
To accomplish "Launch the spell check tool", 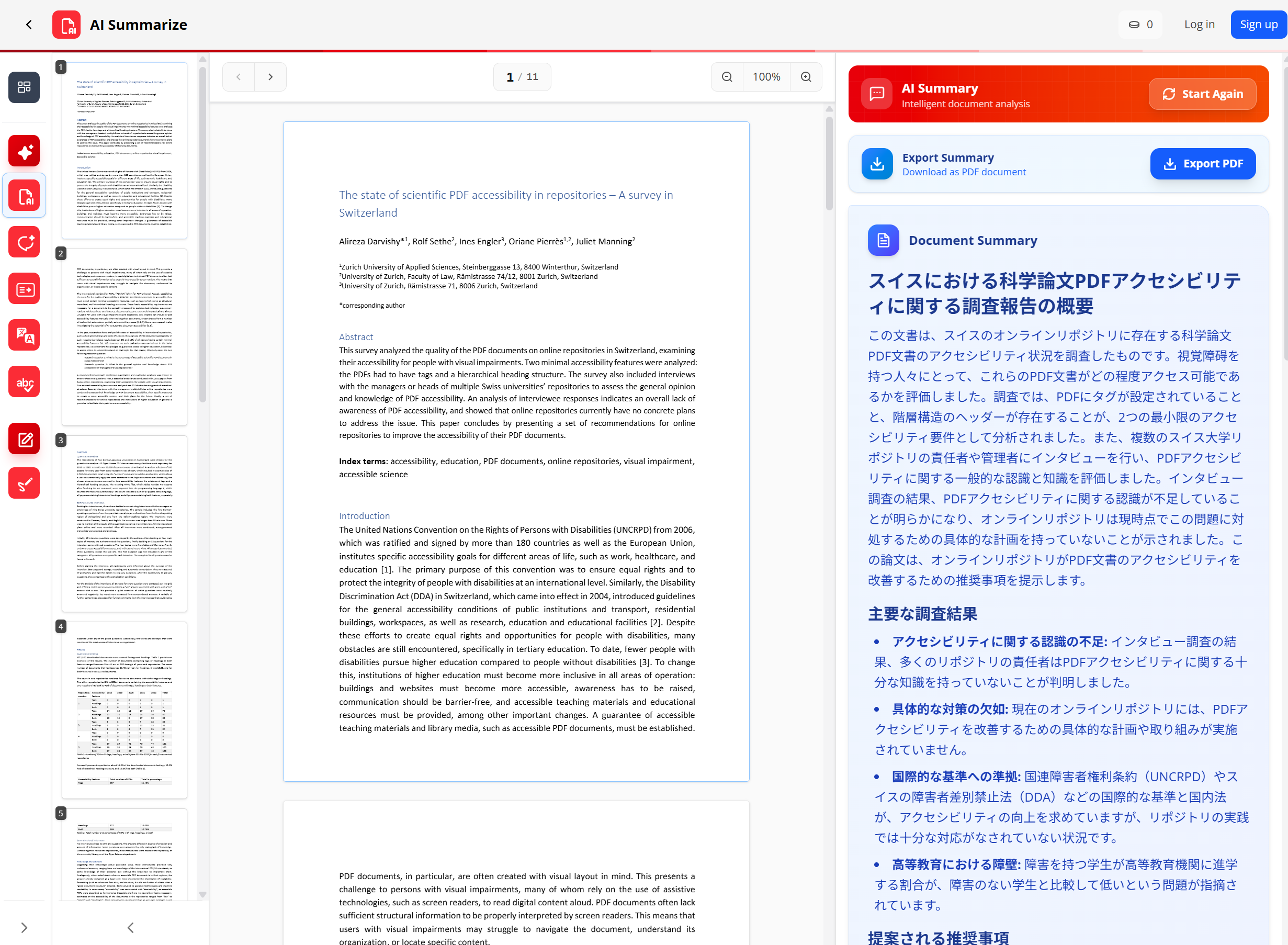I will (x=24, y=381).
